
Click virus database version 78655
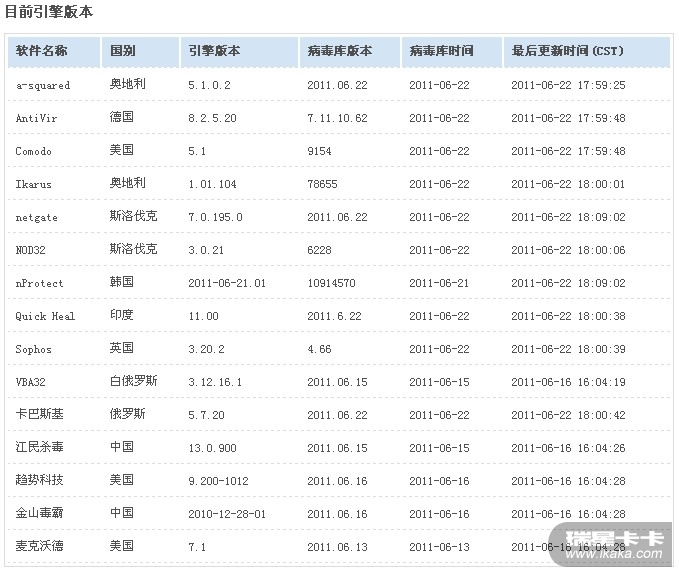click(323, 184)
